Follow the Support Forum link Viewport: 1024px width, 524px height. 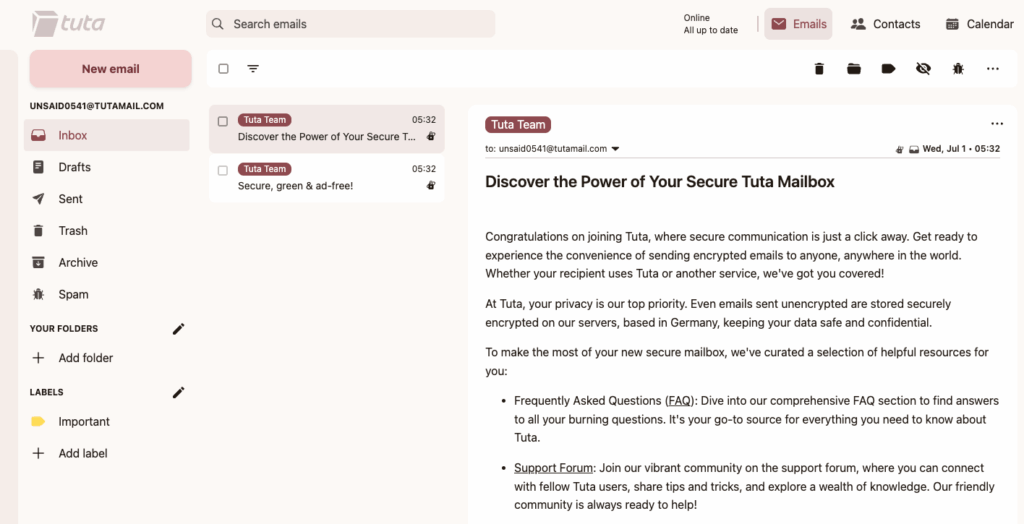click(553, 468)
